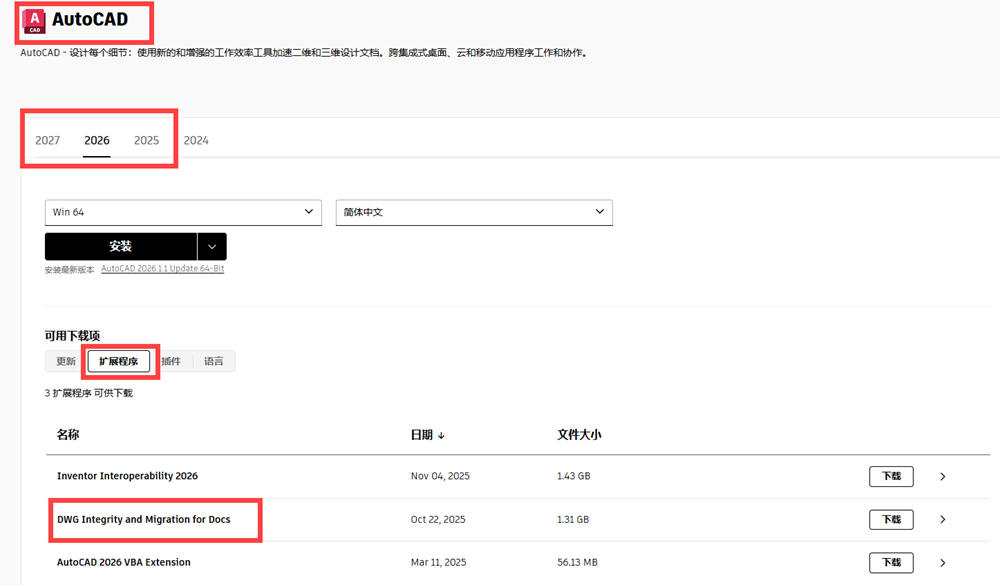1000x585 pixels.
Task: Expand the arrow next to 安装 button
Action: 212,246
